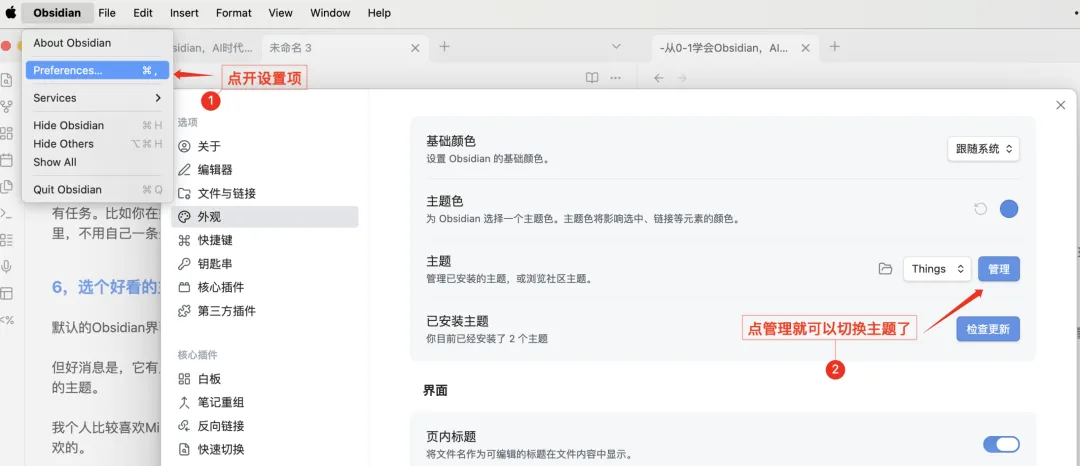Reset the accent color to default

point(981,209)
